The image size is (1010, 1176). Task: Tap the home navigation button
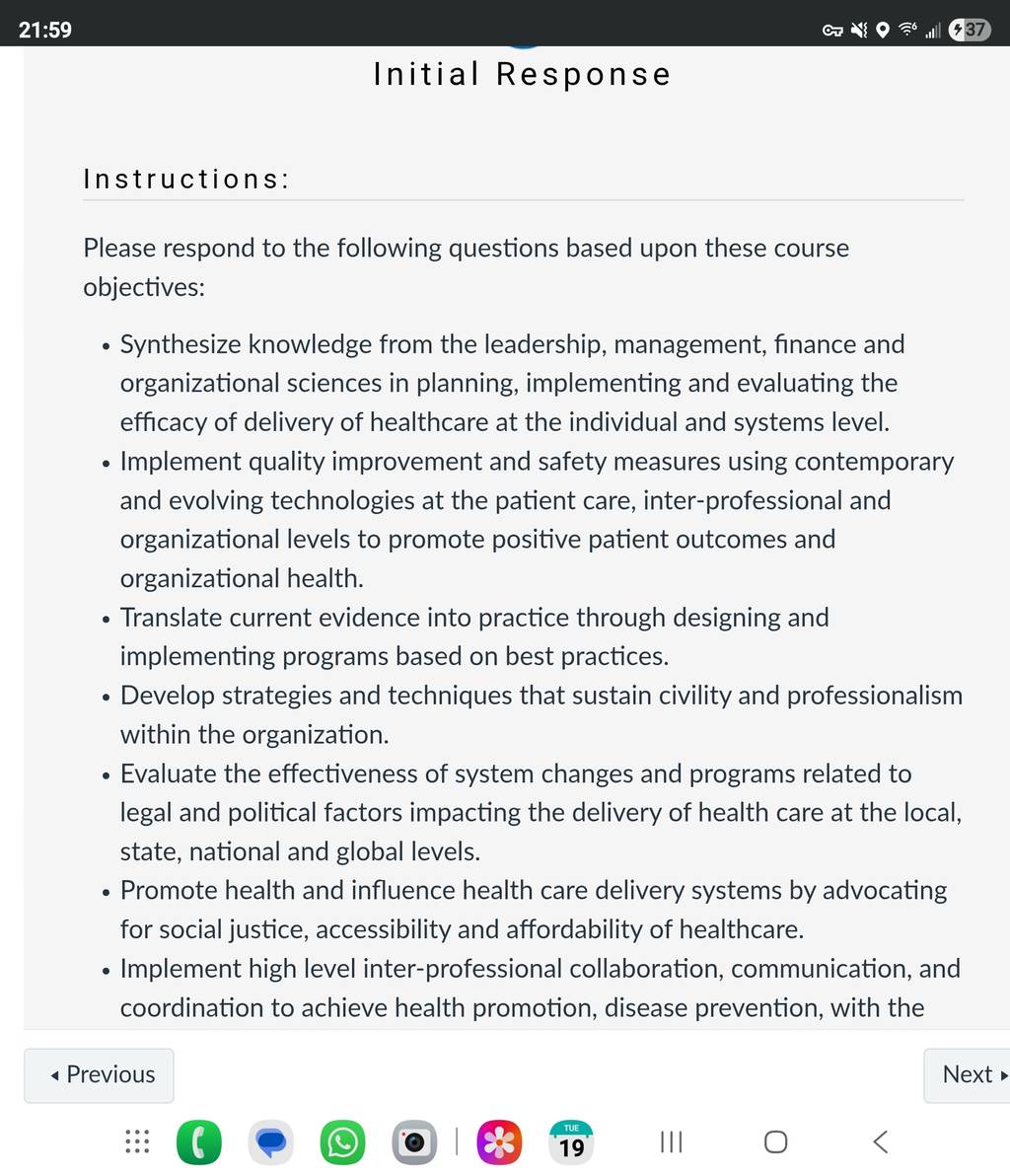(x=775, y=1142)
